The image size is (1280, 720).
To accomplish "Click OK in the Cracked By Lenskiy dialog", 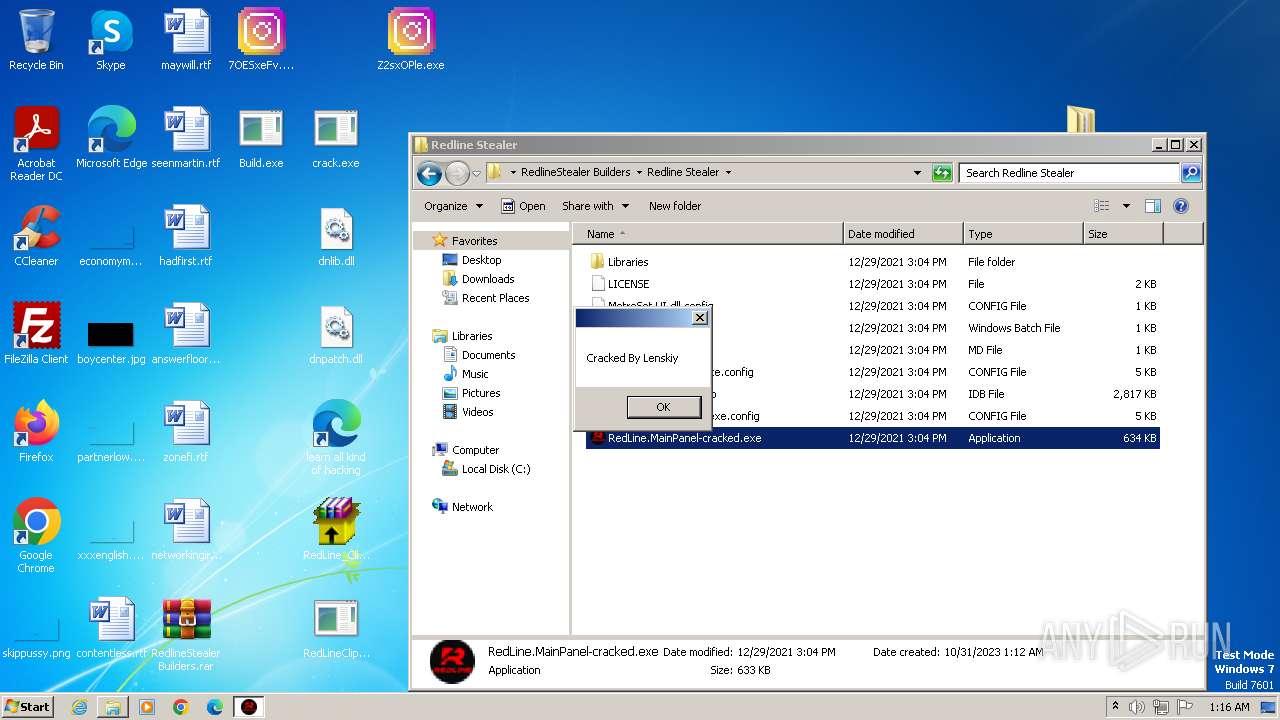I will [x=663, y=407].
